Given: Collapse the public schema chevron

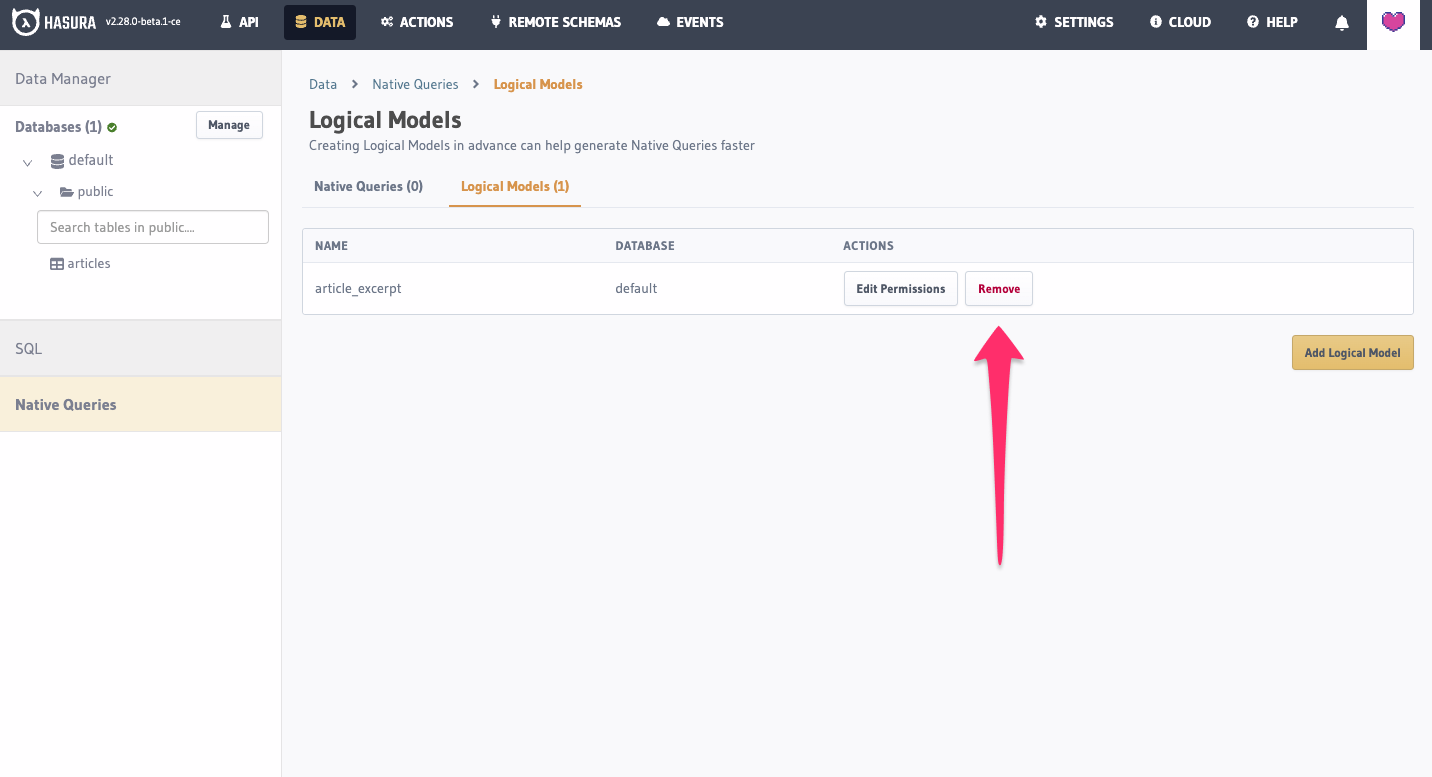Looking at the screenshot, I should (x=38, y=193).
